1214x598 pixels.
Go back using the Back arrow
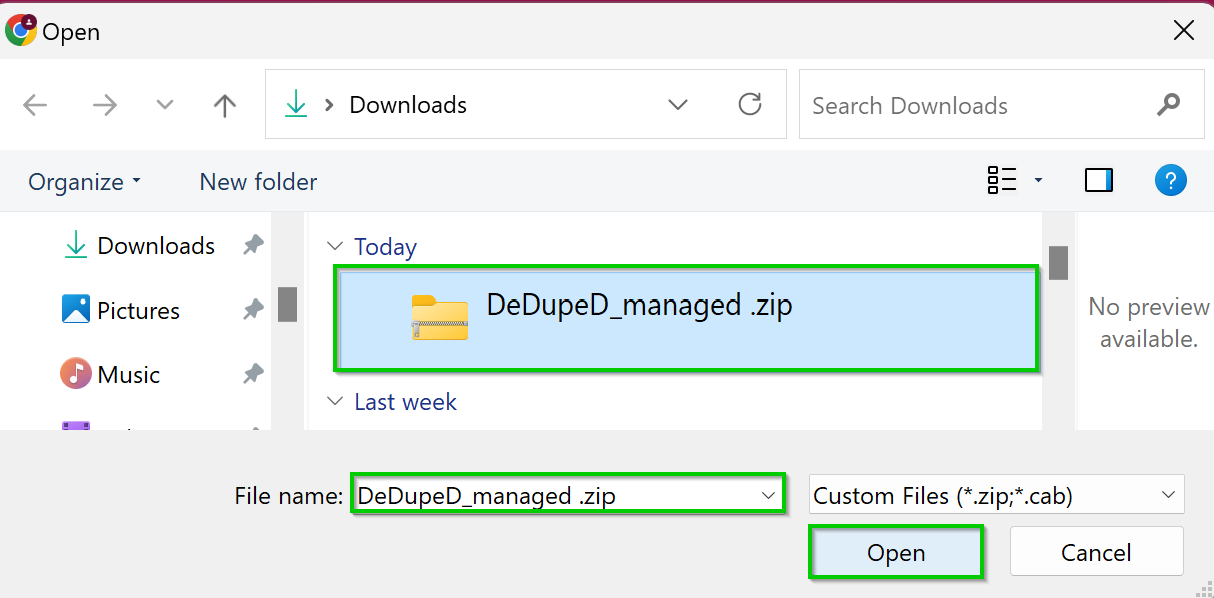click(x=35, y=105)
